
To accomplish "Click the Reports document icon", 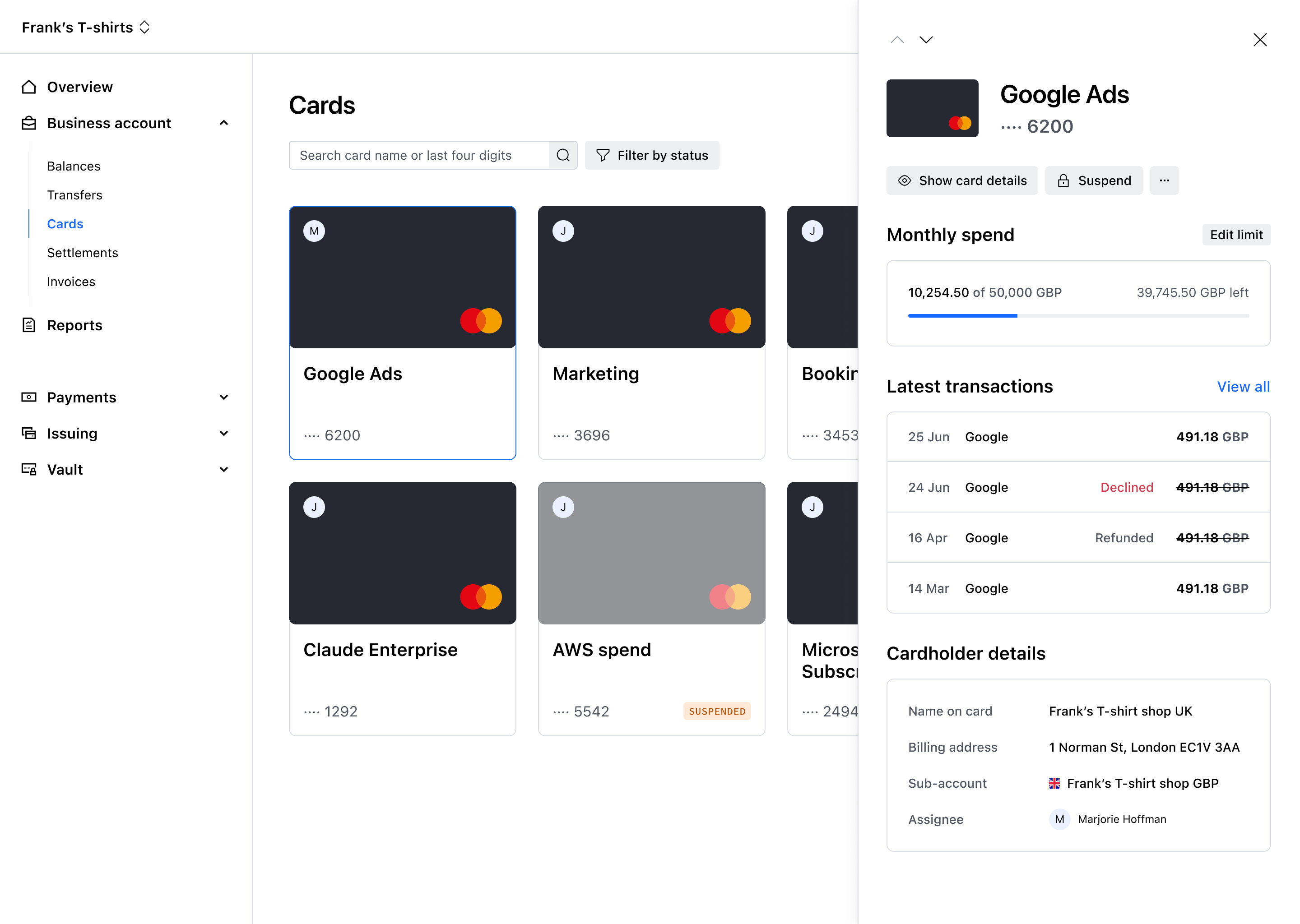I will point(29,325).
